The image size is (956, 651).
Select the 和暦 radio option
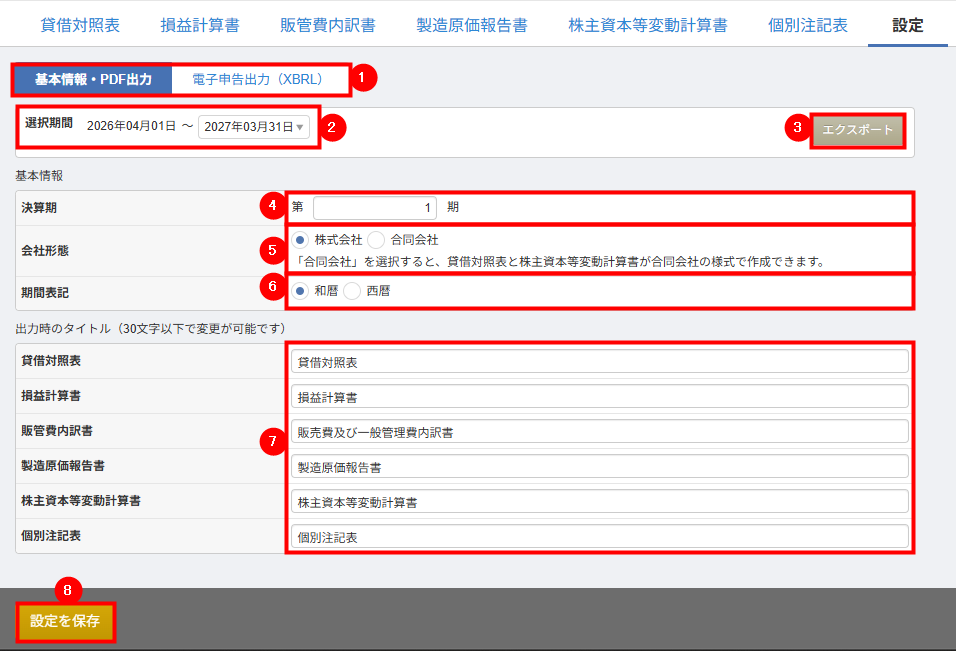click(x=300, y=291)
